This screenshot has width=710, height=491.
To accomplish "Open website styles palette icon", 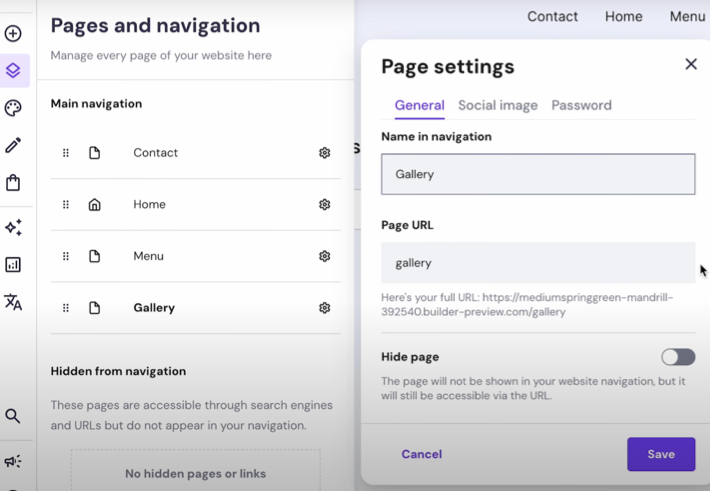I will [13, 108].
